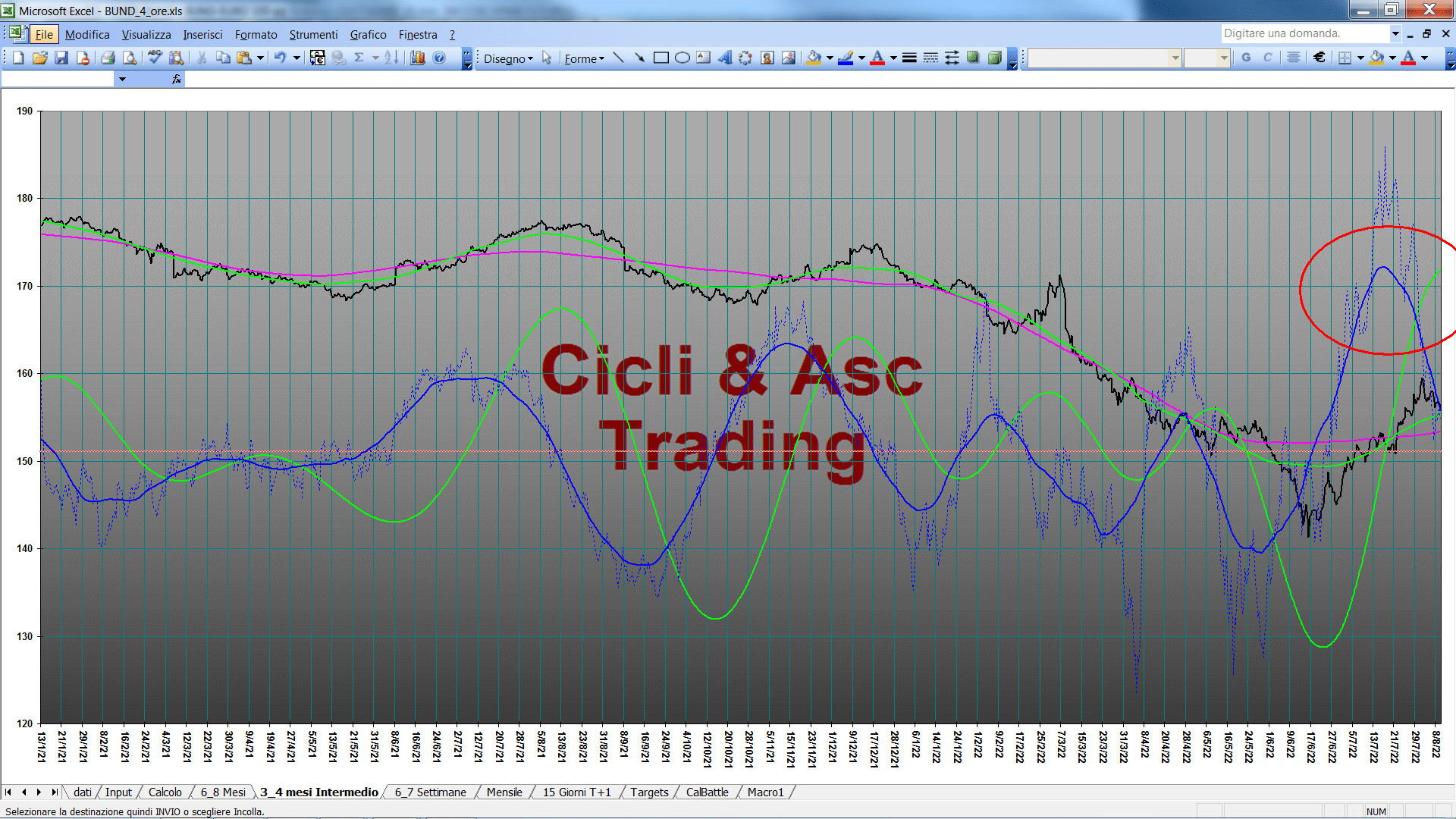Click the 3-D Style cube icon
Viewport: 1456px width, 819px height.
pyautogui.click(x=995, y=58)
